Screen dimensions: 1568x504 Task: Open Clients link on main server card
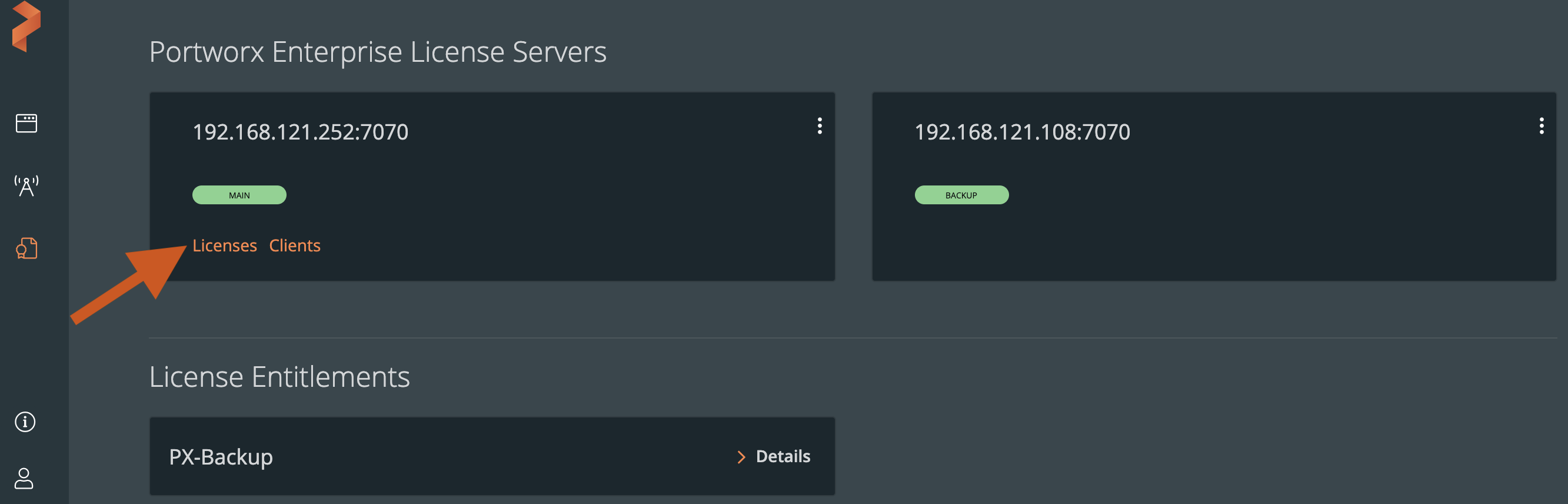click(295, 246)
